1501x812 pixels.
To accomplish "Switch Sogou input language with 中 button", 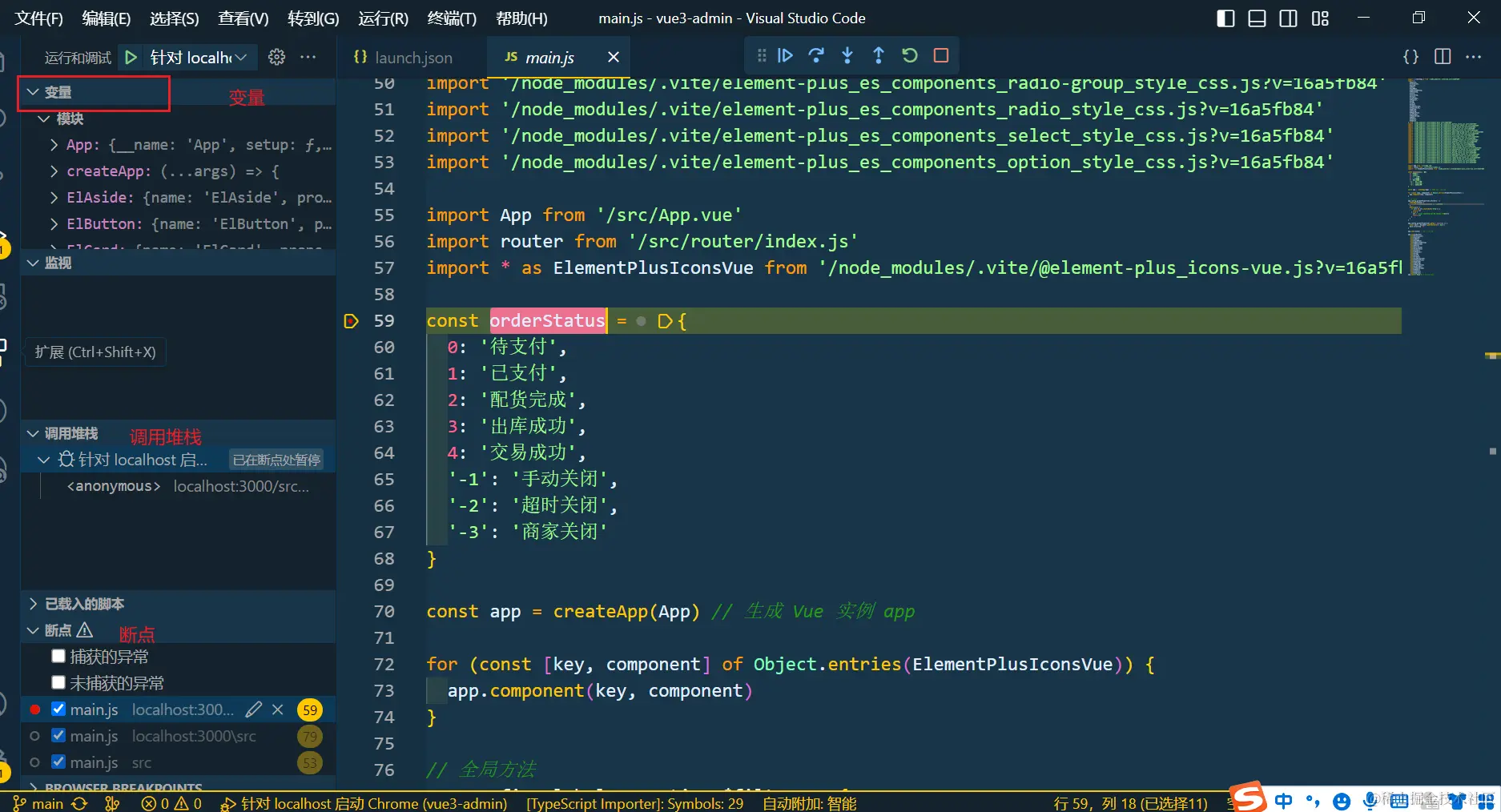I will point(1283,801).
